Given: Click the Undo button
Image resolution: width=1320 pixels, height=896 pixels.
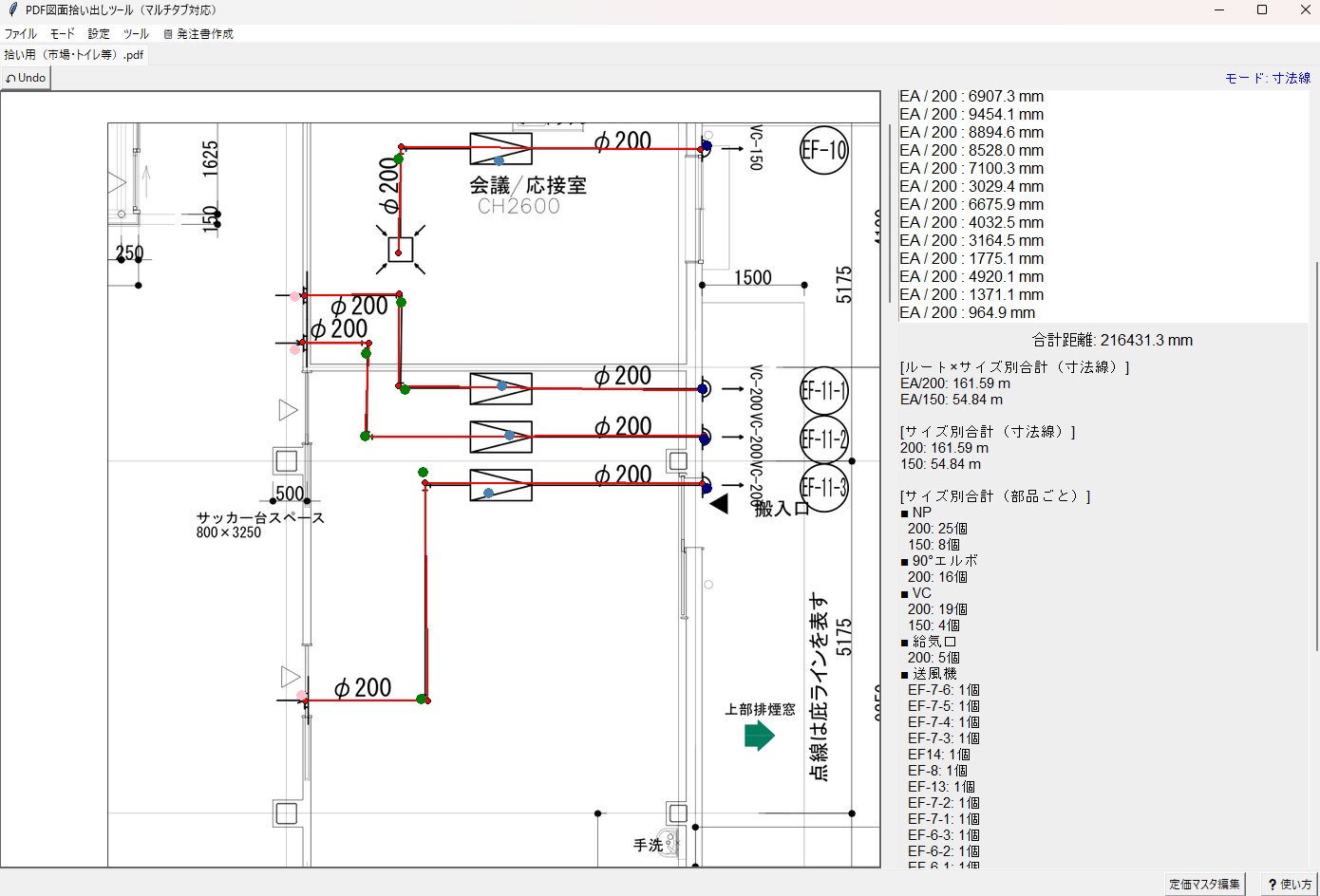Looking at the screenshot, I should click(26, 78).
